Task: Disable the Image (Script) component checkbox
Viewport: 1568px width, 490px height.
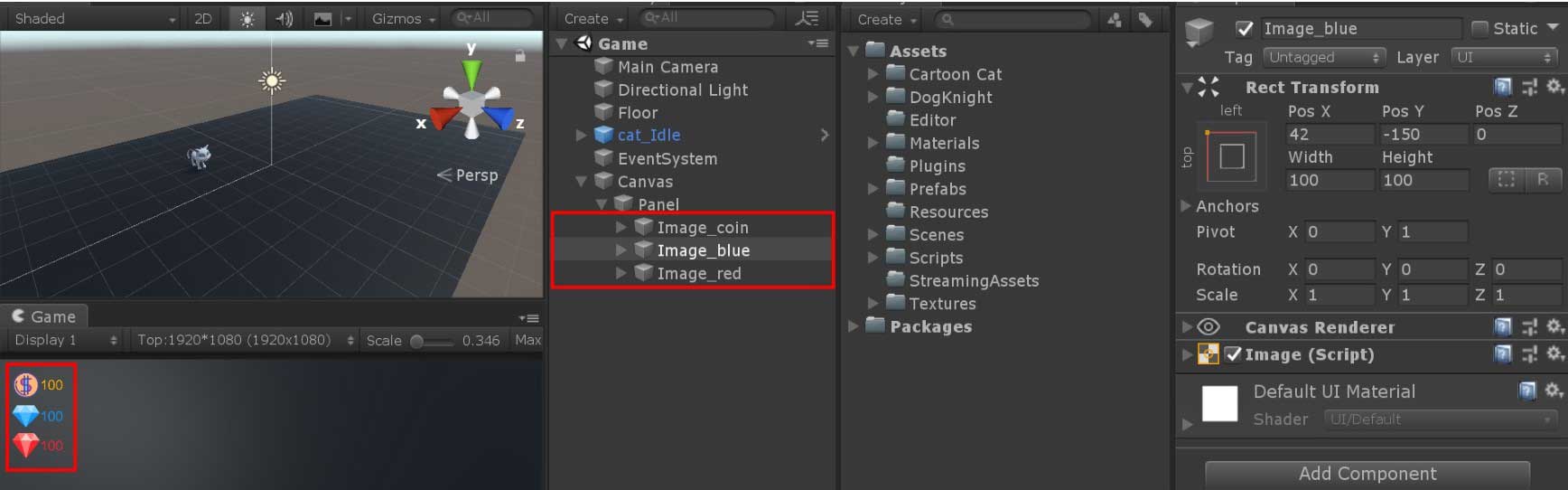Action: [1233, 354]
